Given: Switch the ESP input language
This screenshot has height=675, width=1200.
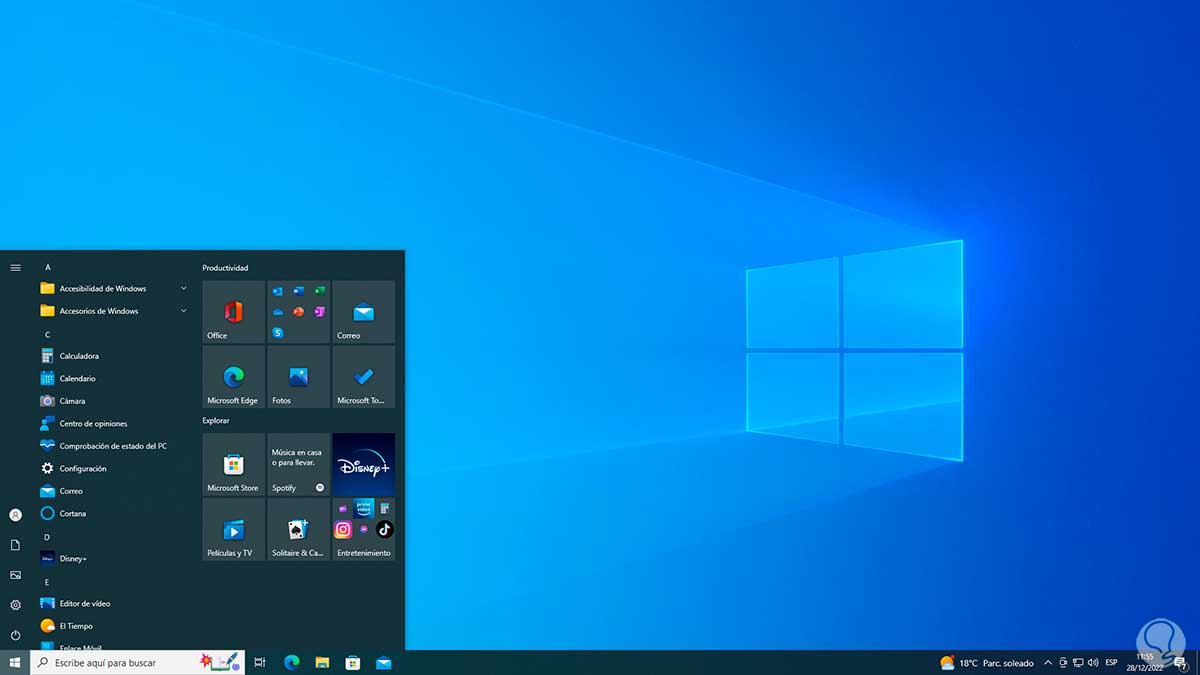Looking at the screenshot, I should point(1111,663).
